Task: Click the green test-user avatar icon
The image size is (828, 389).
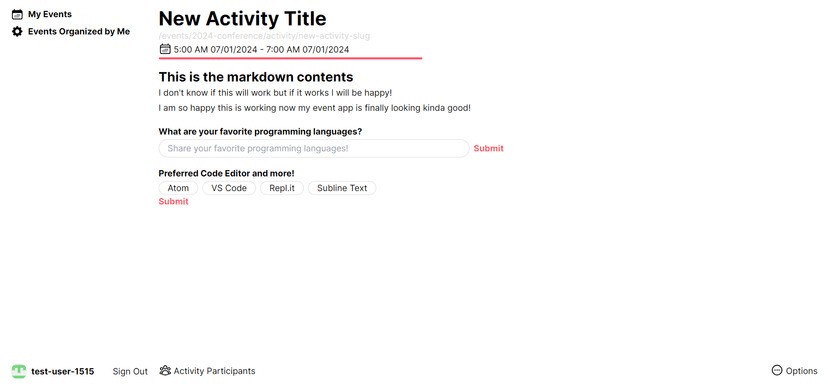Action: pyautogui.click(x=19, y=371)
